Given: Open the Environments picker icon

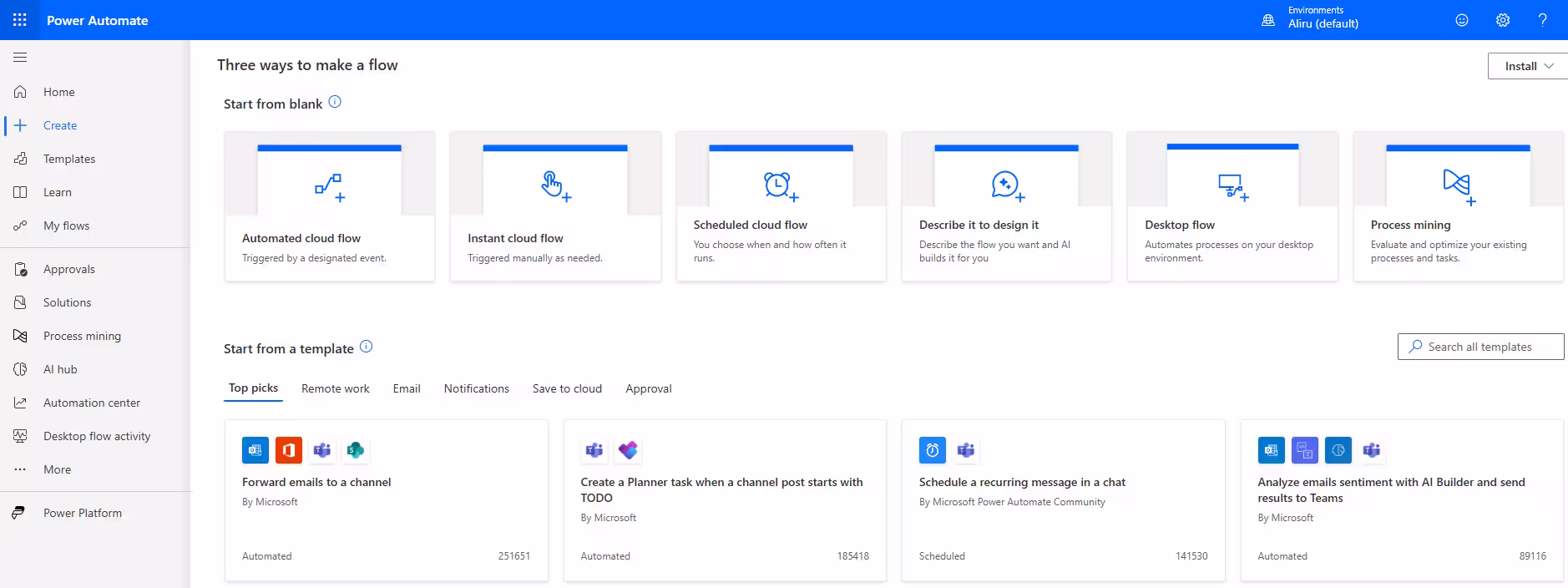Looking at the screenshot, I should click(x=1268, y=20).
